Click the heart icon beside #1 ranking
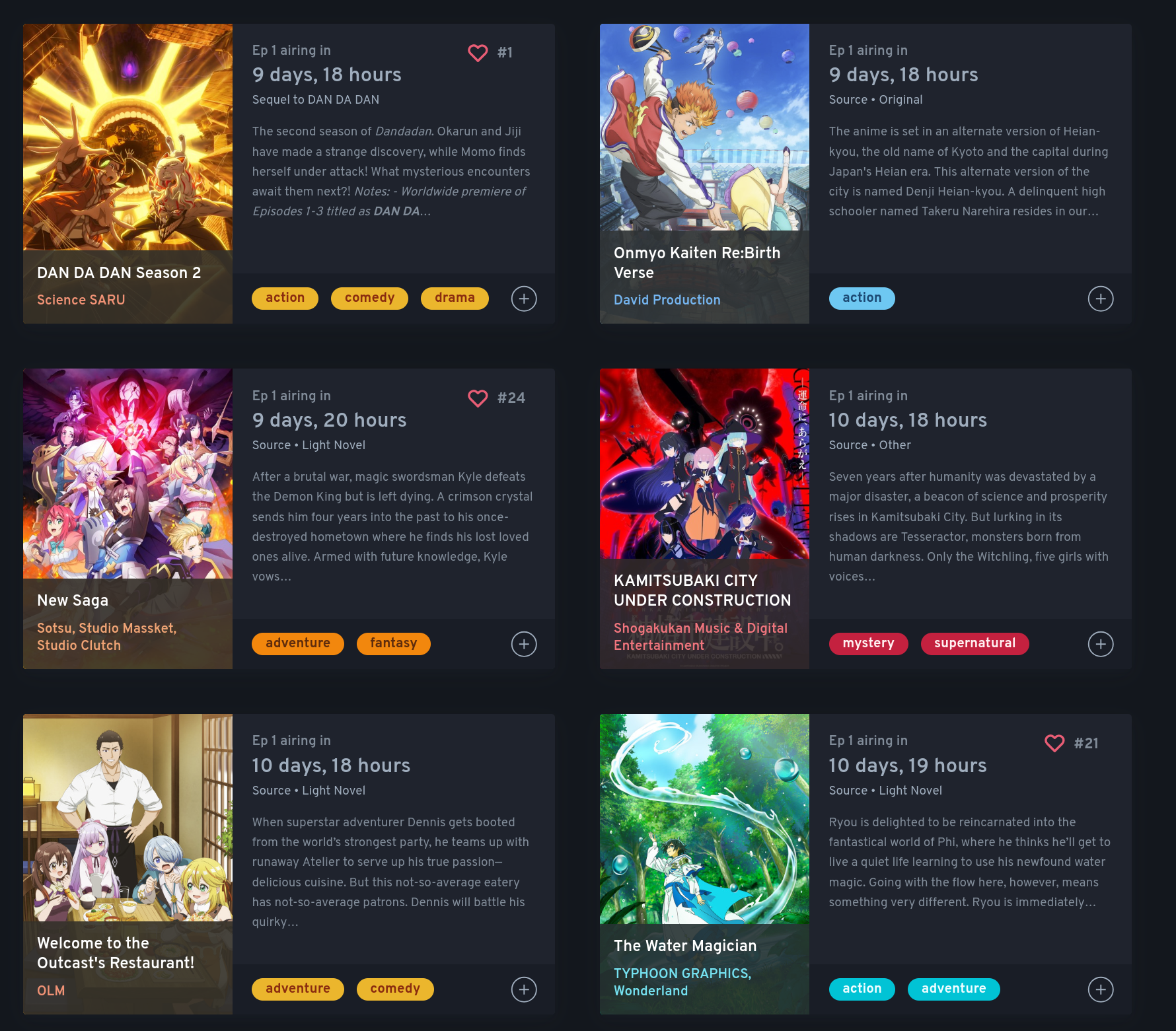 point(478,53)
